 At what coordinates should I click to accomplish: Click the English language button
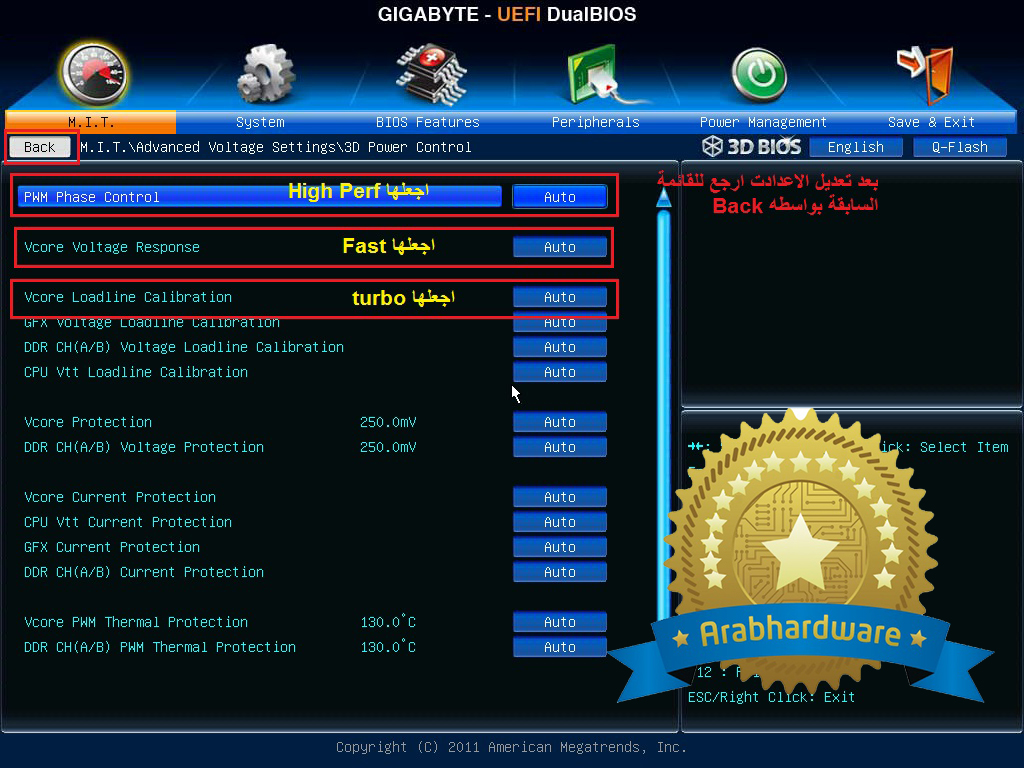tap(856, 147)
